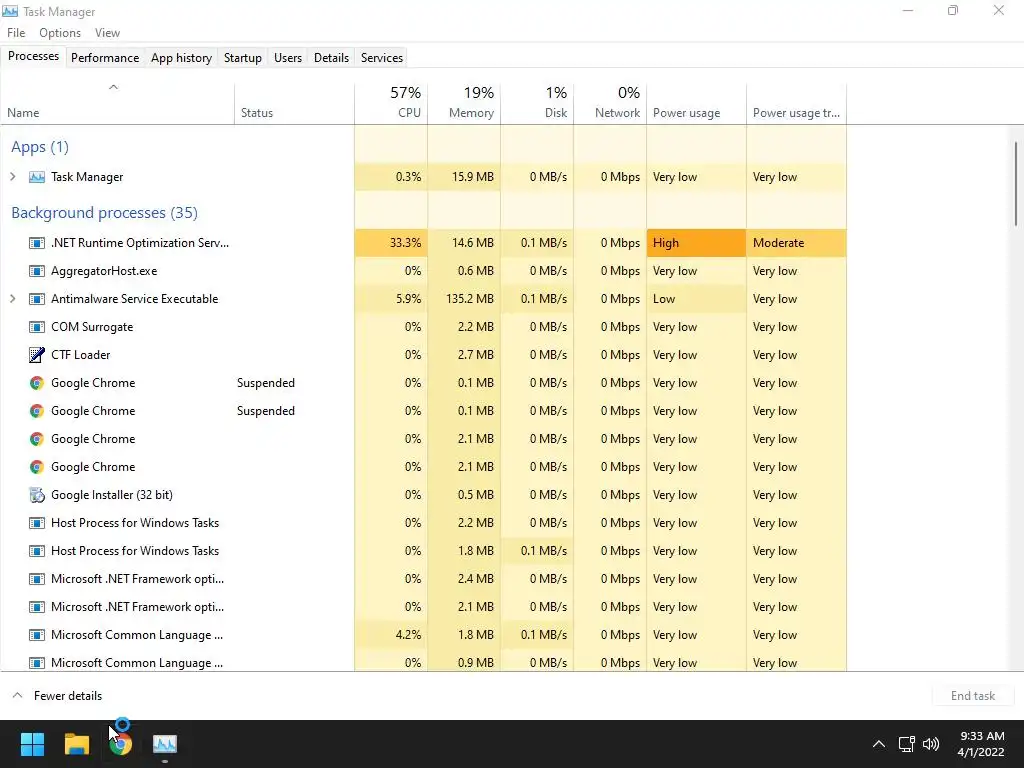
Task: Switch to the Startup tab
Action: 243,57
